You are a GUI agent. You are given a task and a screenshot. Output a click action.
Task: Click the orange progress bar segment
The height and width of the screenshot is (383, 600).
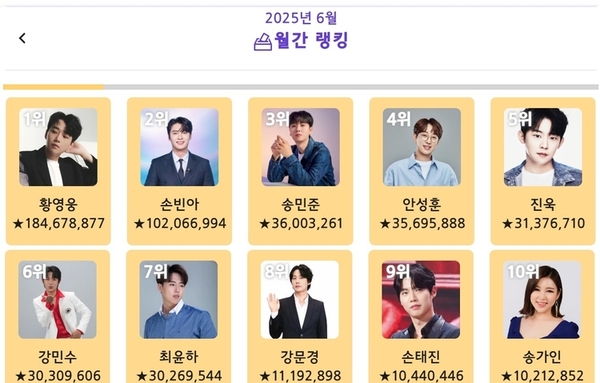(53, 87)
